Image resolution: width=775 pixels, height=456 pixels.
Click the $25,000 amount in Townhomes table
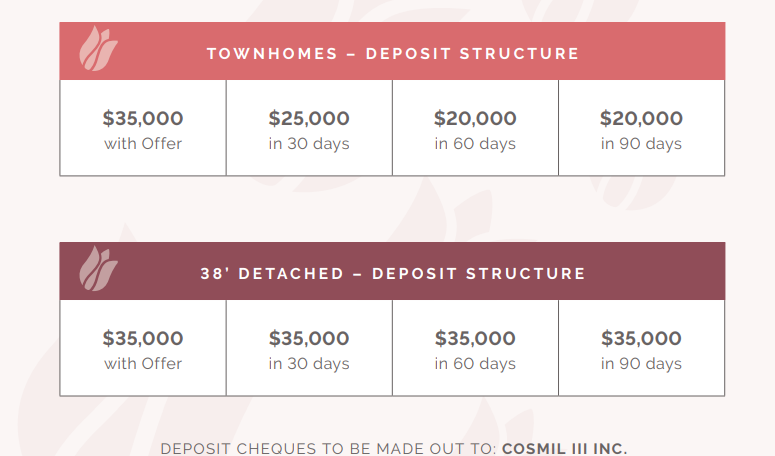click(x=309, y=119)
